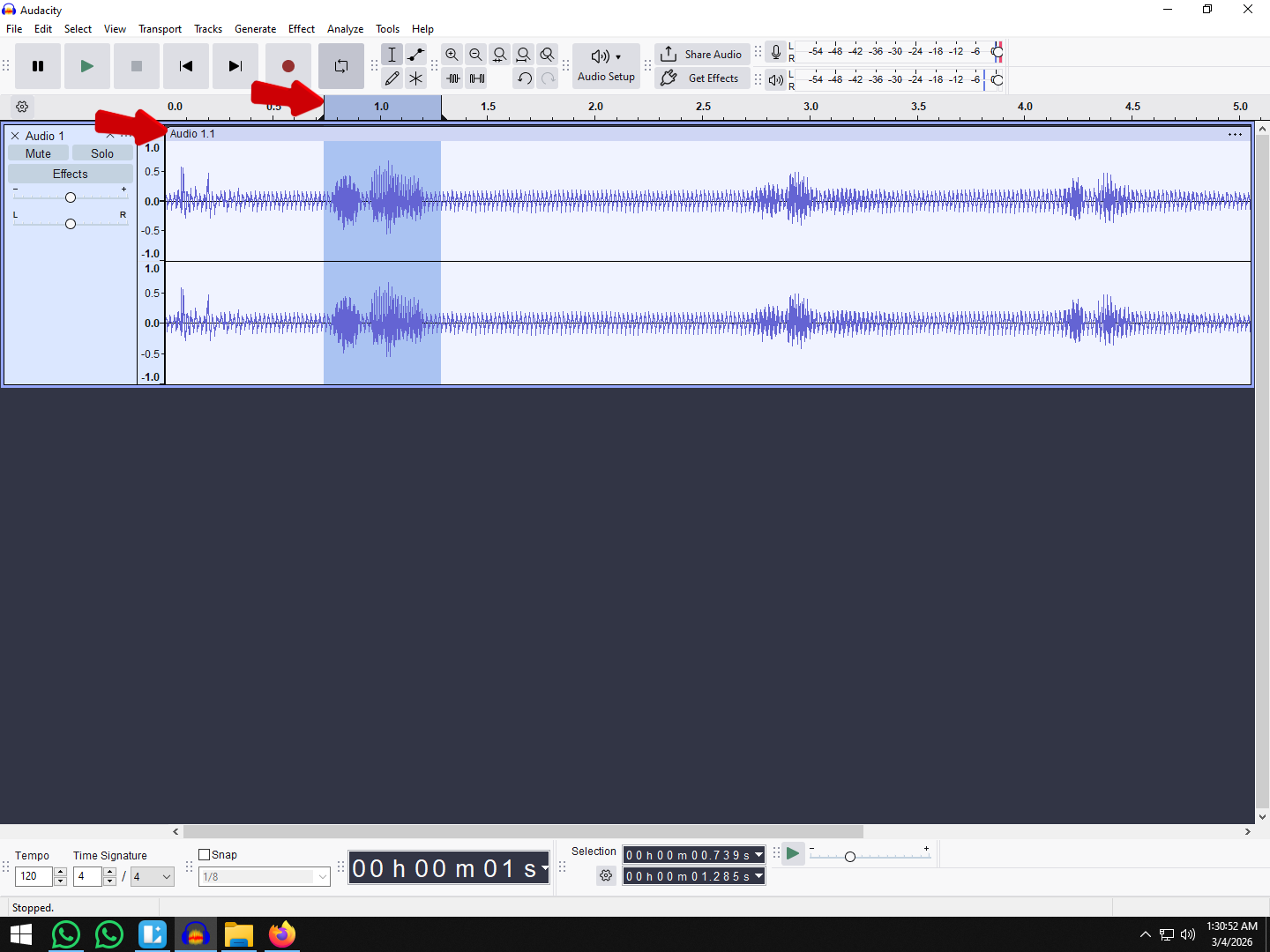Click the Undo arrow icon
This screenshot has width=1270, height=952.
(x=525, y=78)
